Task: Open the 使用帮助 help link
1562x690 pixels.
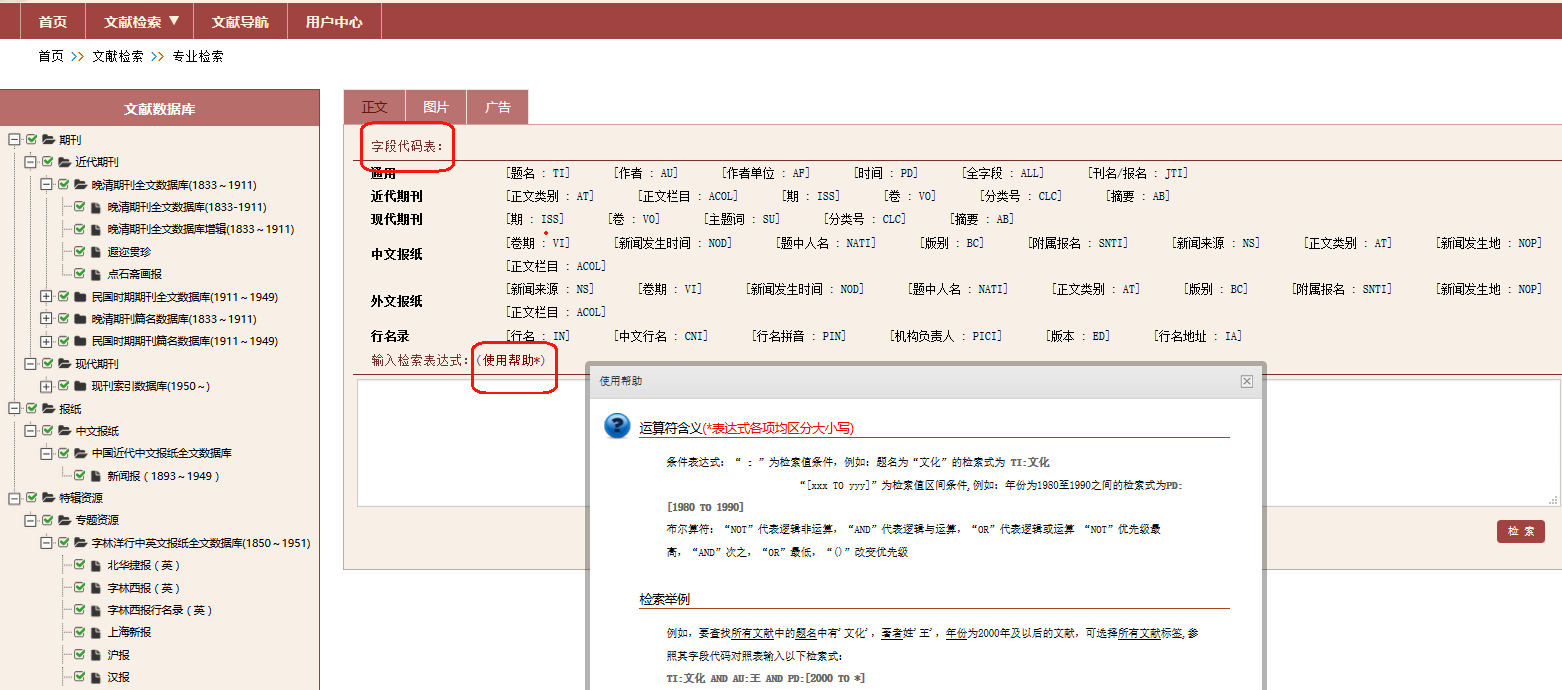Action: pyautogui.click(x=514, y=359)
